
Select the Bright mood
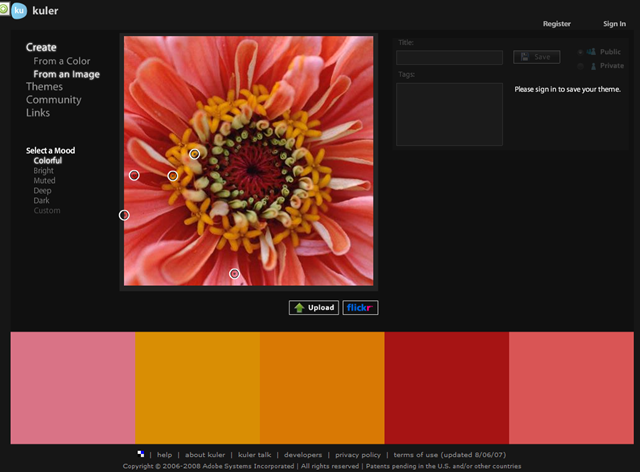(x=44, y=171)
